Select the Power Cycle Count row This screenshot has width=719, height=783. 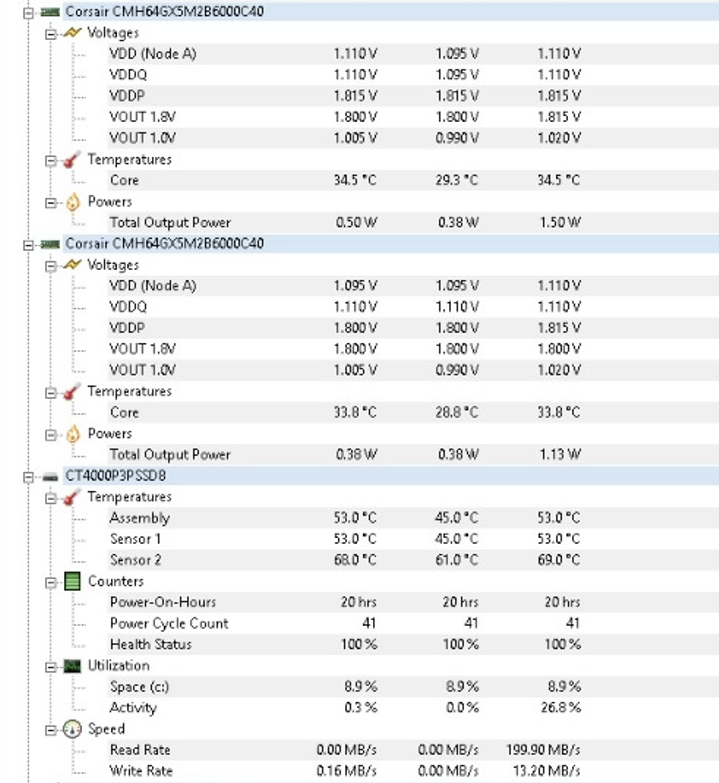pos(169,623)
